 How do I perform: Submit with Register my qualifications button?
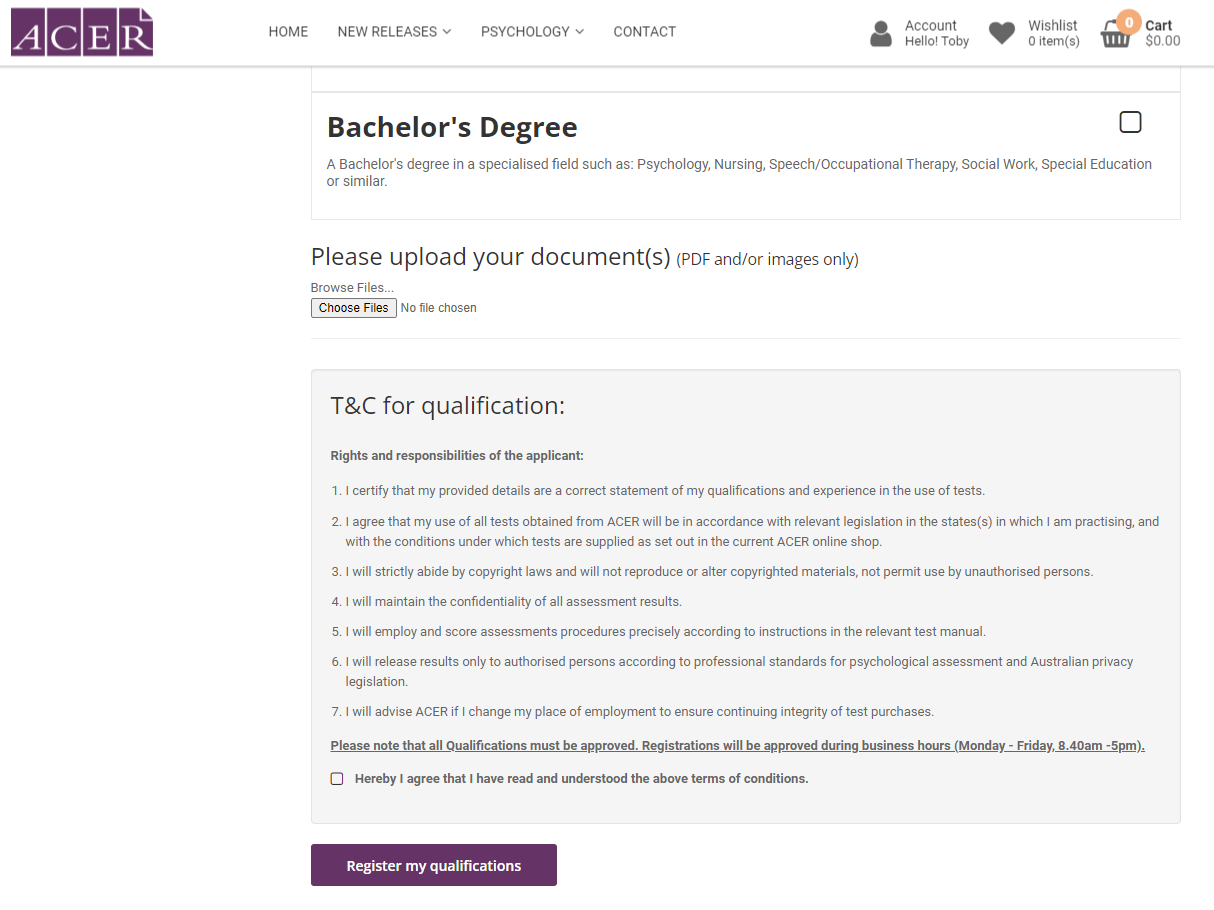(433, 865)
